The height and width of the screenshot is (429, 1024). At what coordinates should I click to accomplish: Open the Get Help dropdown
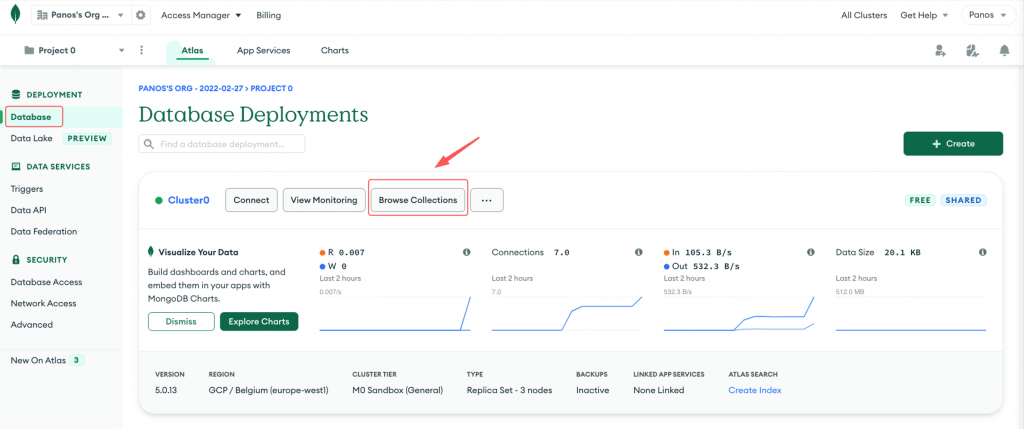923,15
